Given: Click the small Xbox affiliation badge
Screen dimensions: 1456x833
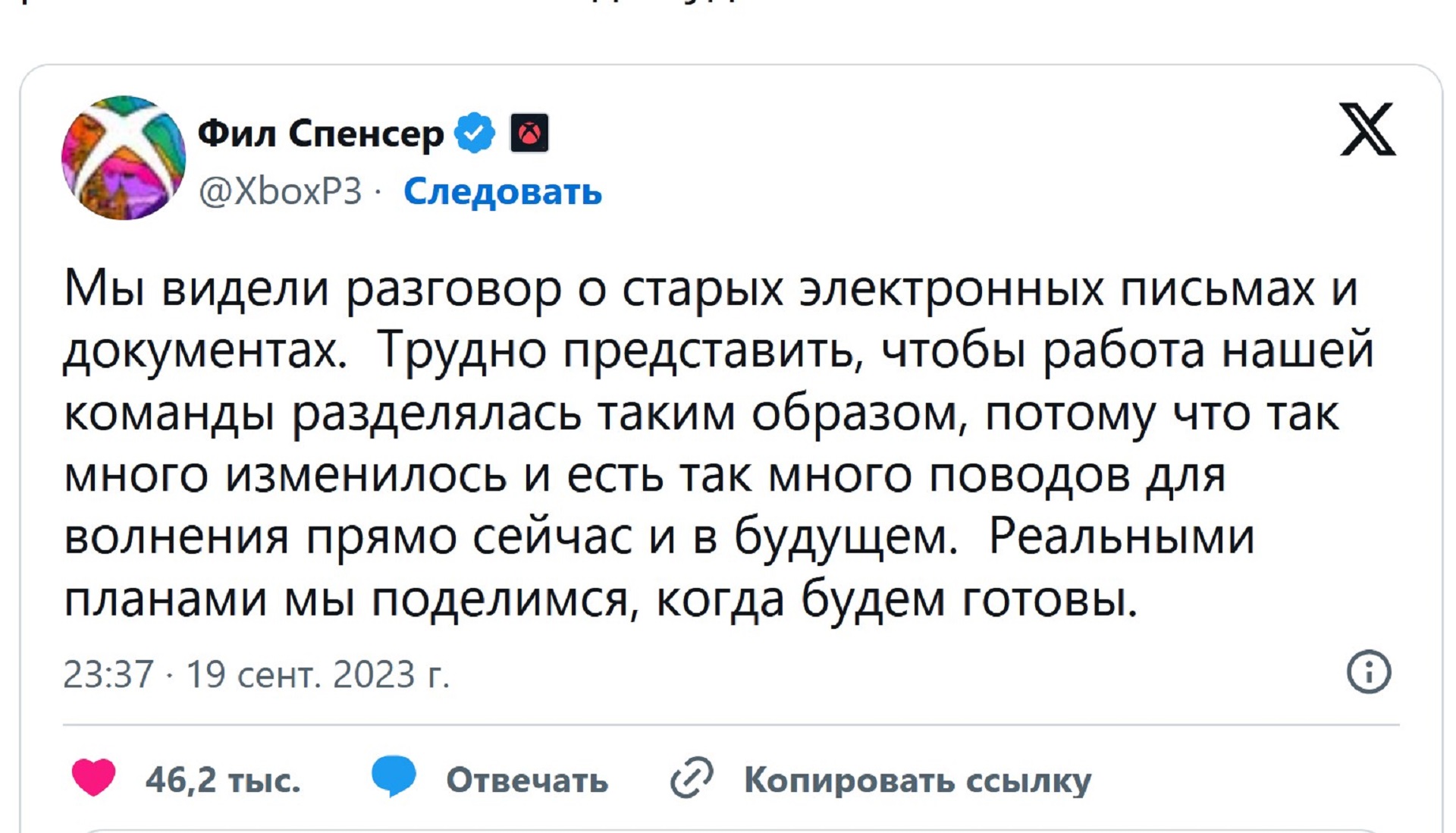Looking at the screenshot, I should point(529,134).
